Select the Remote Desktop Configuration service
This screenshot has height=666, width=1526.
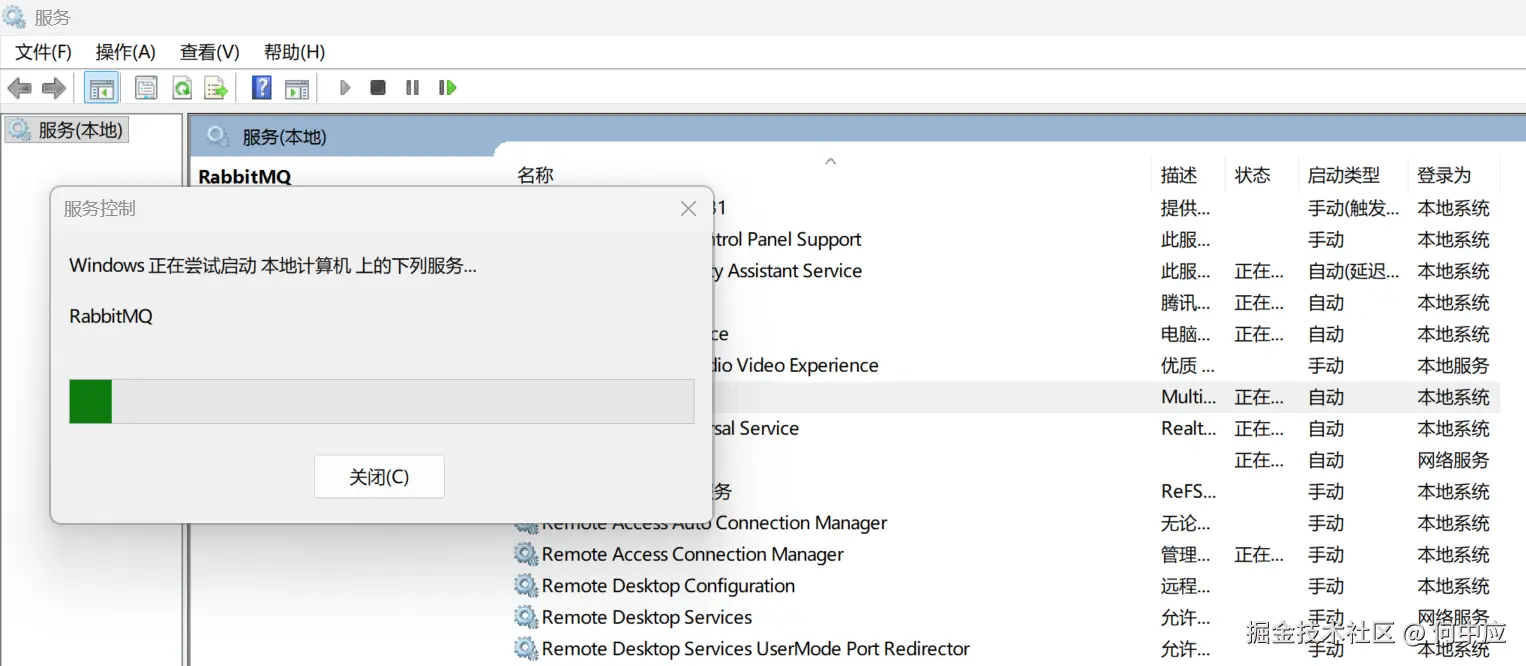(668, 586)
